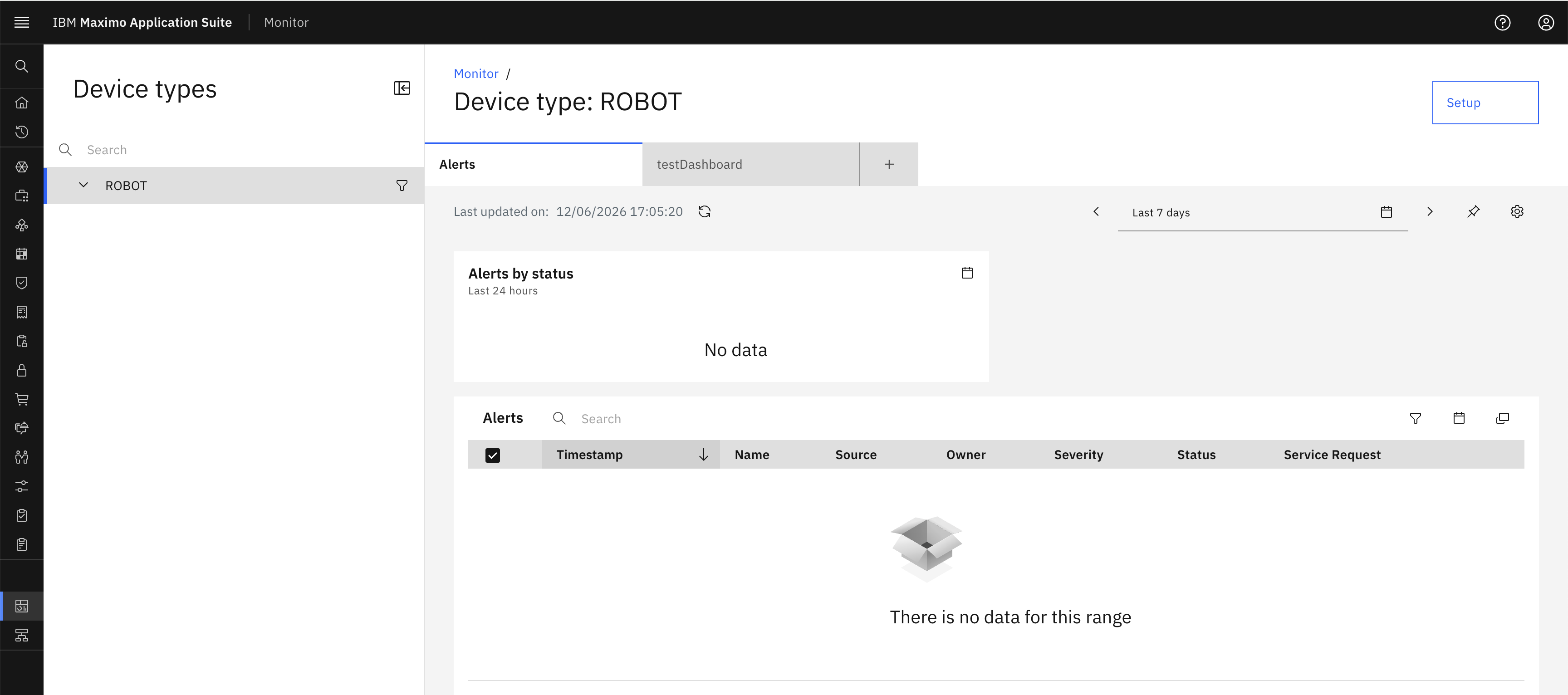The width and height of the screenshot is (1568, 695).
Task: Click IBM Maximo Application Suite title
Action: click(x=142, y=23)
